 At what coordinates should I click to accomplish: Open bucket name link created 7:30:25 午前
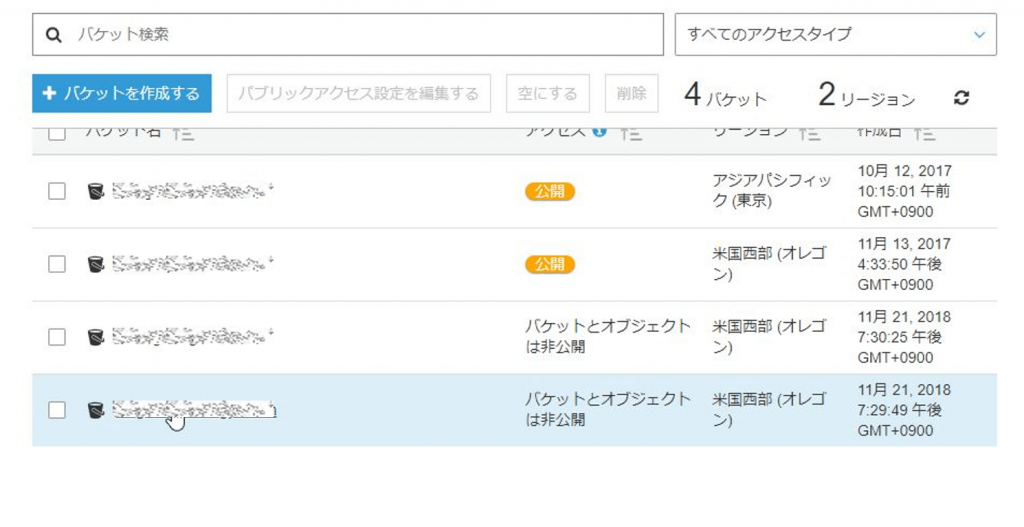[x=193, y=337]
